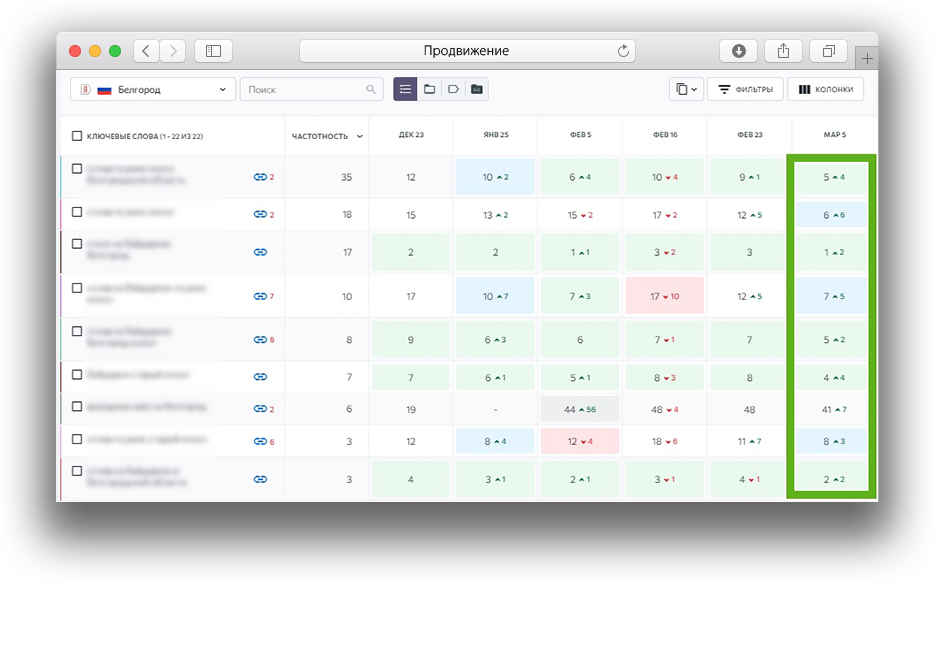Click the link icon in row with frequency 17
Image resolution: width=935 pixels, height=654 pixels.
pyautogui.click(x=260, y=252)
